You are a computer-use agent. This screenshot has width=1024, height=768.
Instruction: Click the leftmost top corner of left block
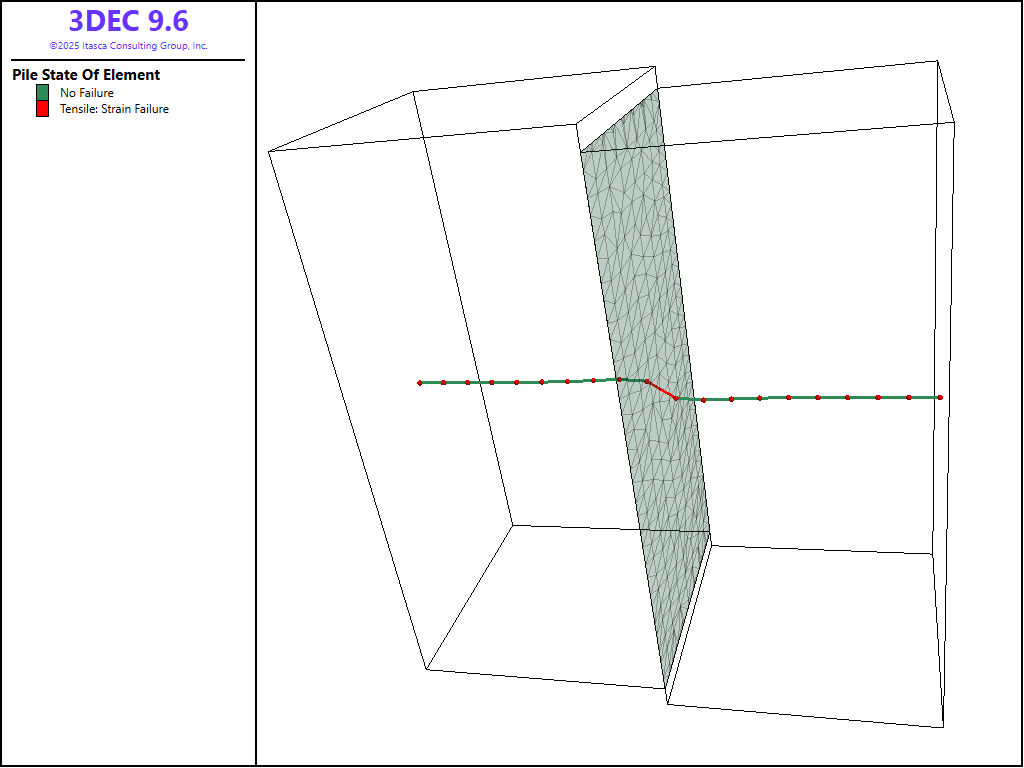tap(269, 152)
